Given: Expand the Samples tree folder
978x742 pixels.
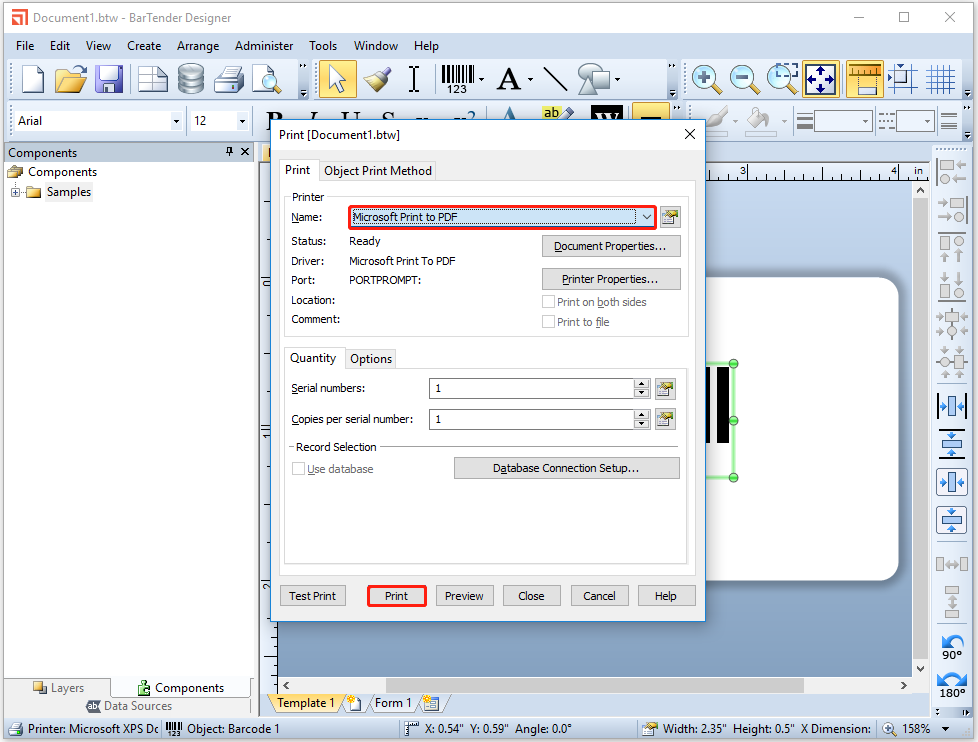Looking at the screenshot, I should 16,192.
